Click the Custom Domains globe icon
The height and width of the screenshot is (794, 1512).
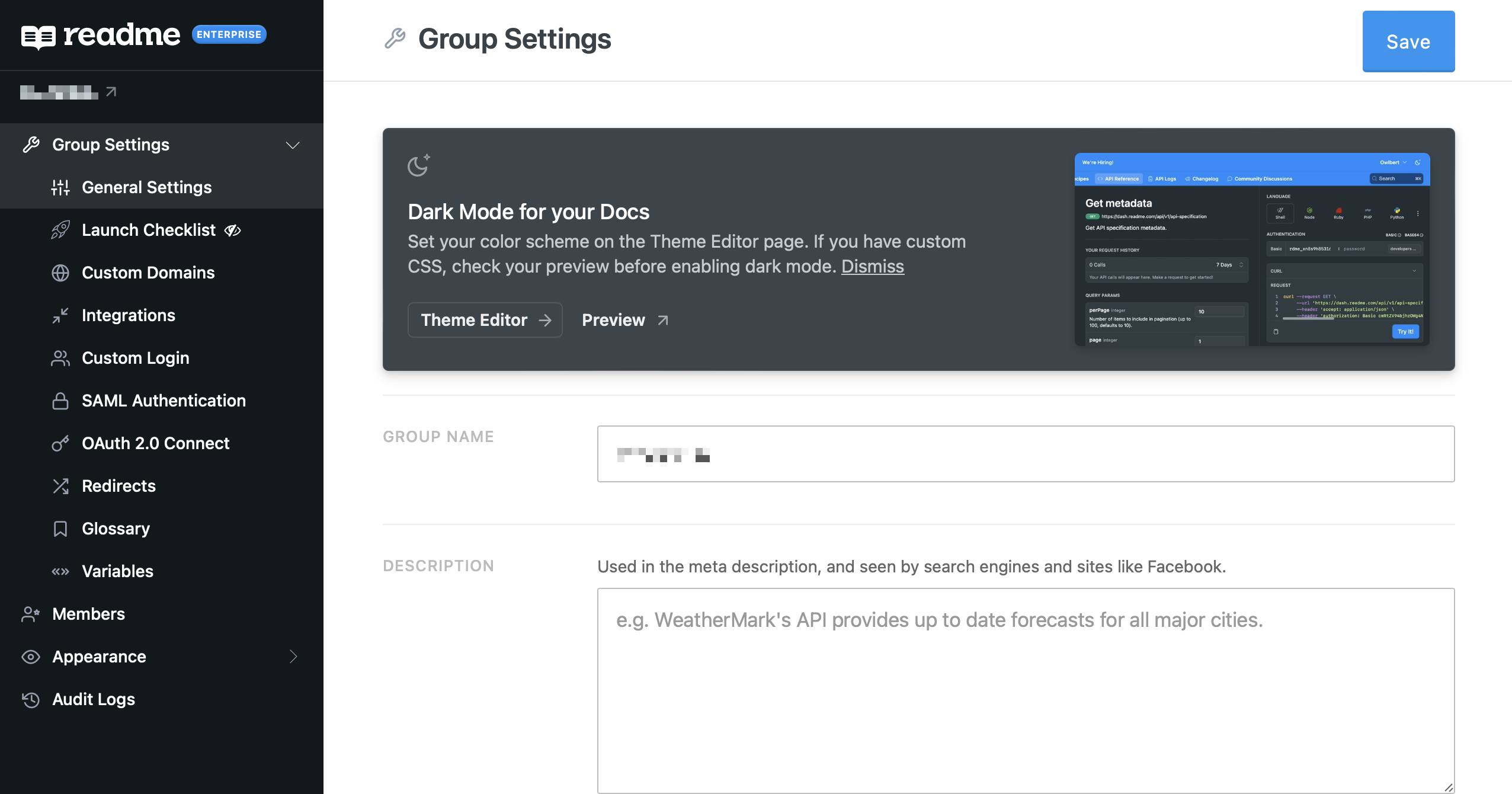pyautogui.click(x=60, y=273)
